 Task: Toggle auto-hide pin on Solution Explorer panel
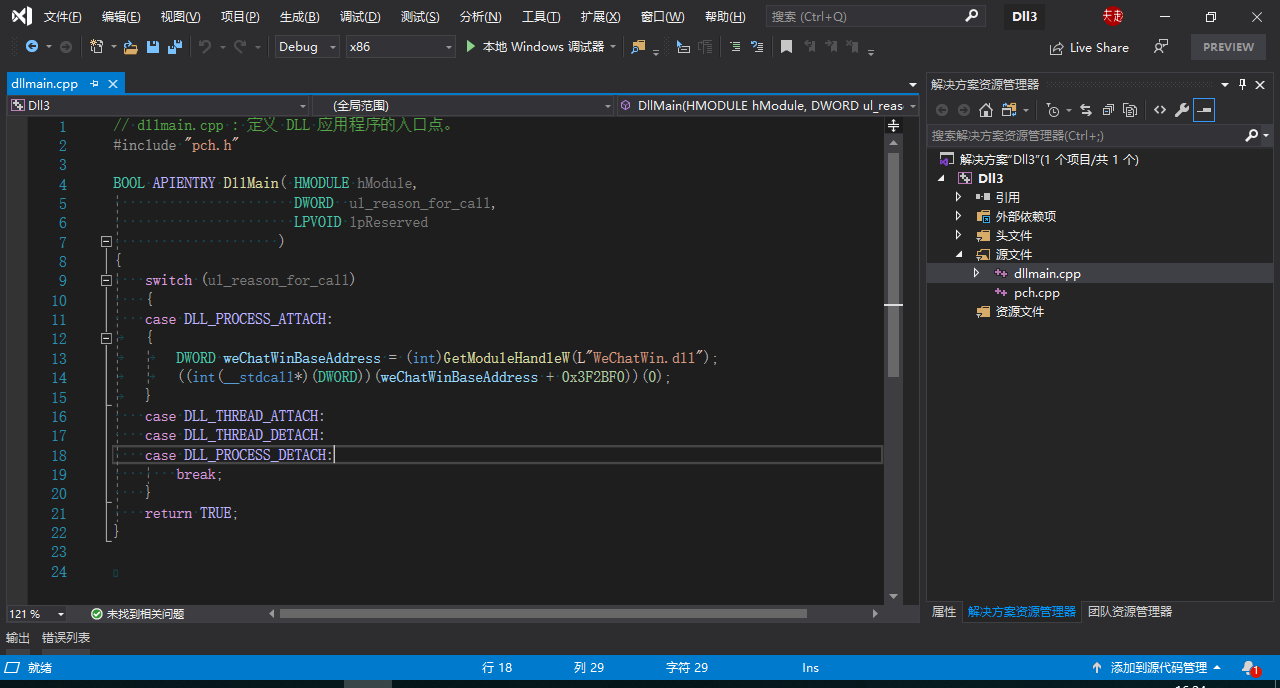(x=1243, y=84)
